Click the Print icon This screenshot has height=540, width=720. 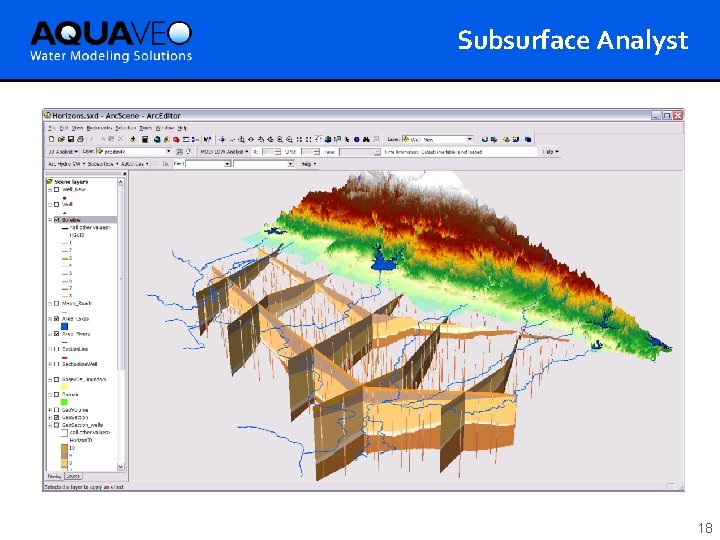pyautogui.click(x=80, y=139)
